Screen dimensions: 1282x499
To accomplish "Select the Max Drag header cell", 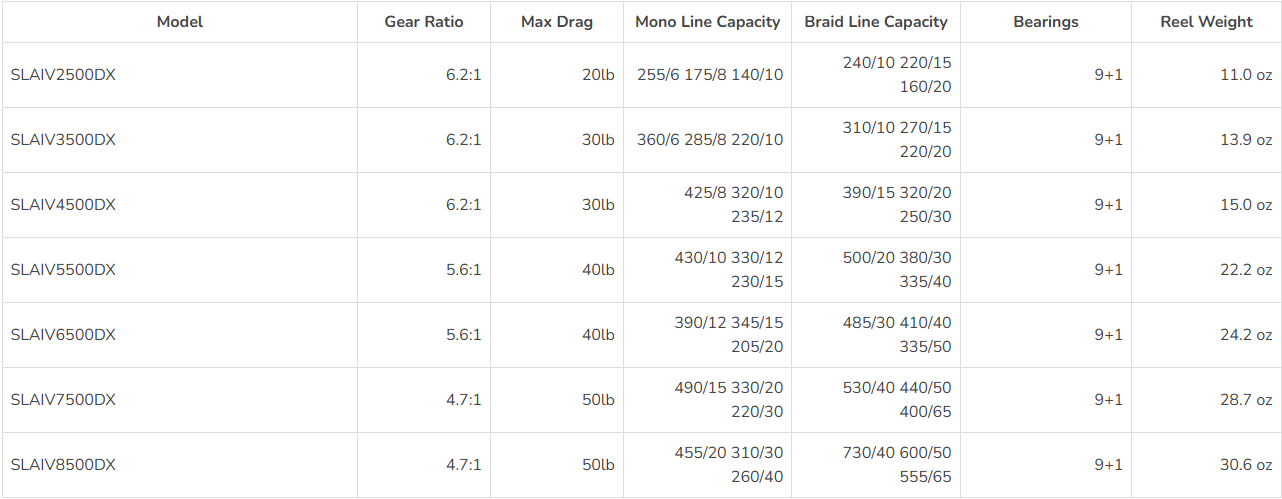I will pyautogui.click(x=557, y=22).
